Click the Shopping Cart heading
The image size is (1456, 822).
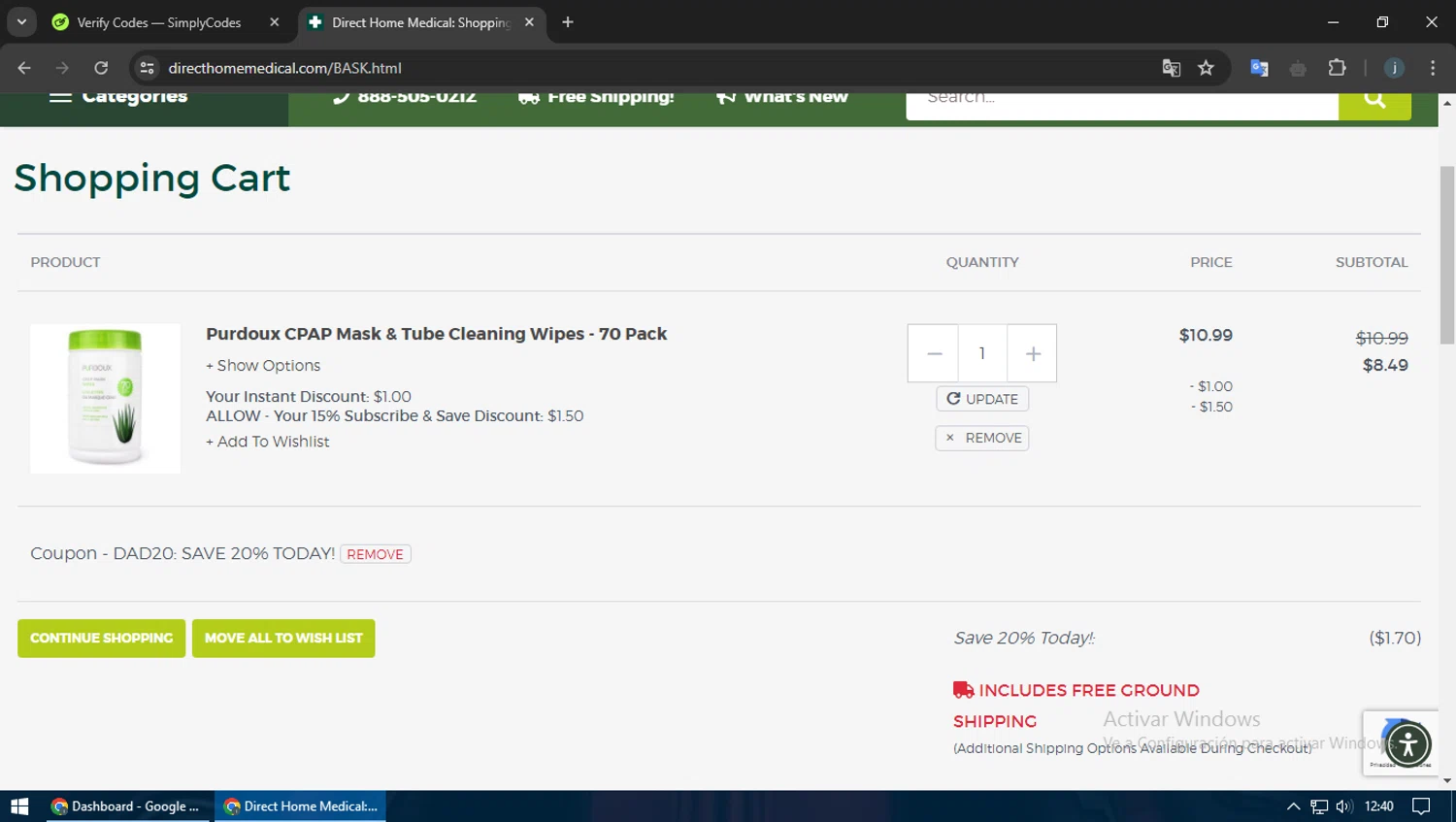point(151,179)
